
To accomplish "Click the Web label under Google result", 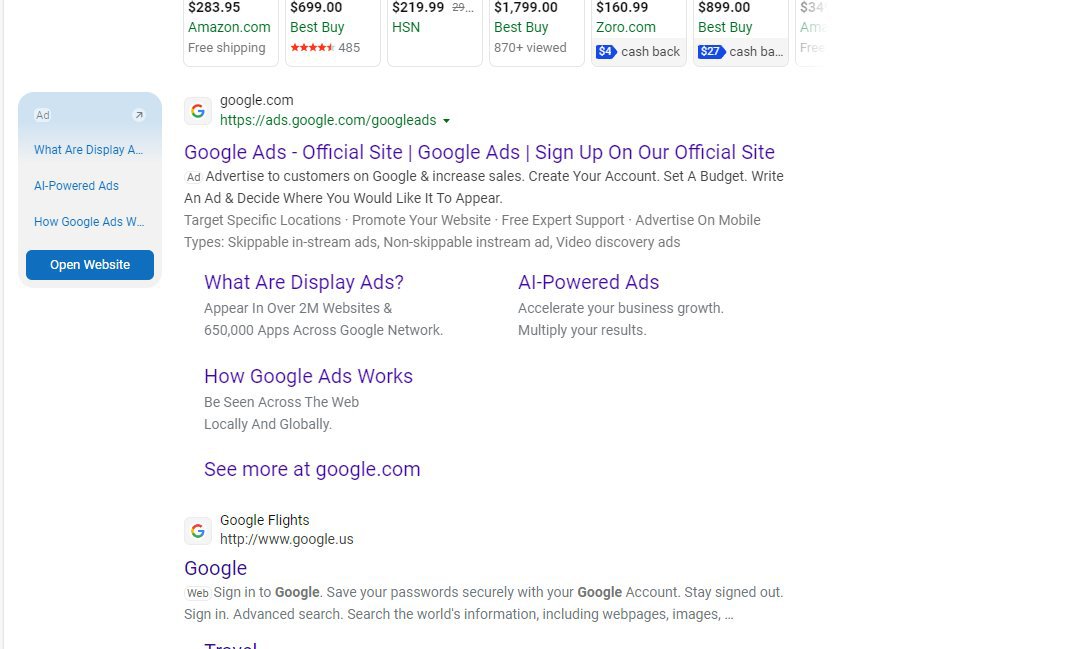I will coord(198,593).
